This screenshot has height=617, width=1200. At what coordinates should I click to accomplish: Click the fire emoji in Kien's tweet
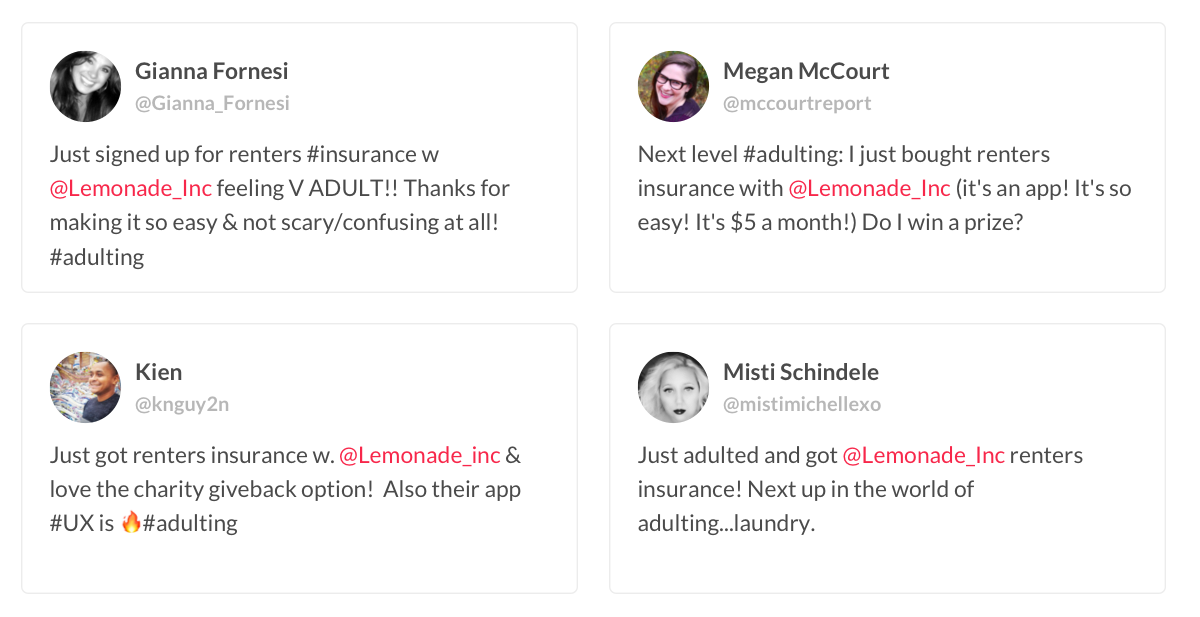tap(131, 522)
